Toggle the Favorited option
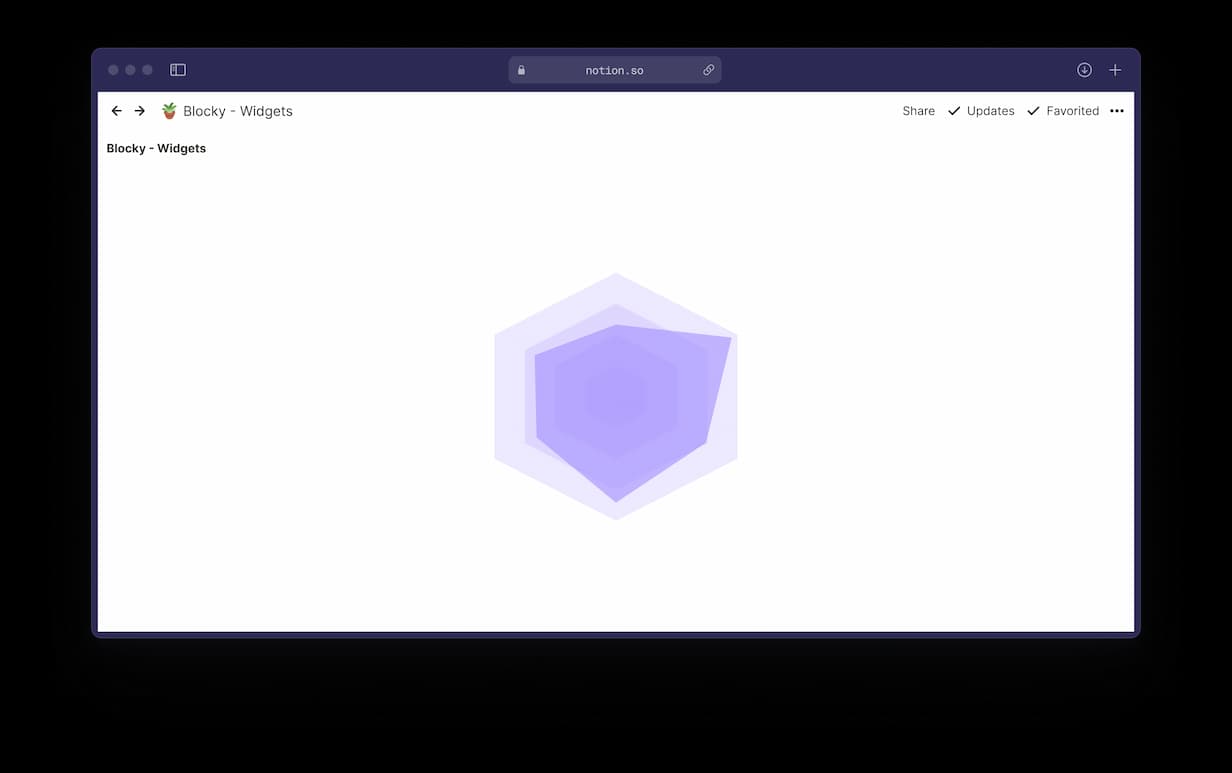 coord(1063,111)
